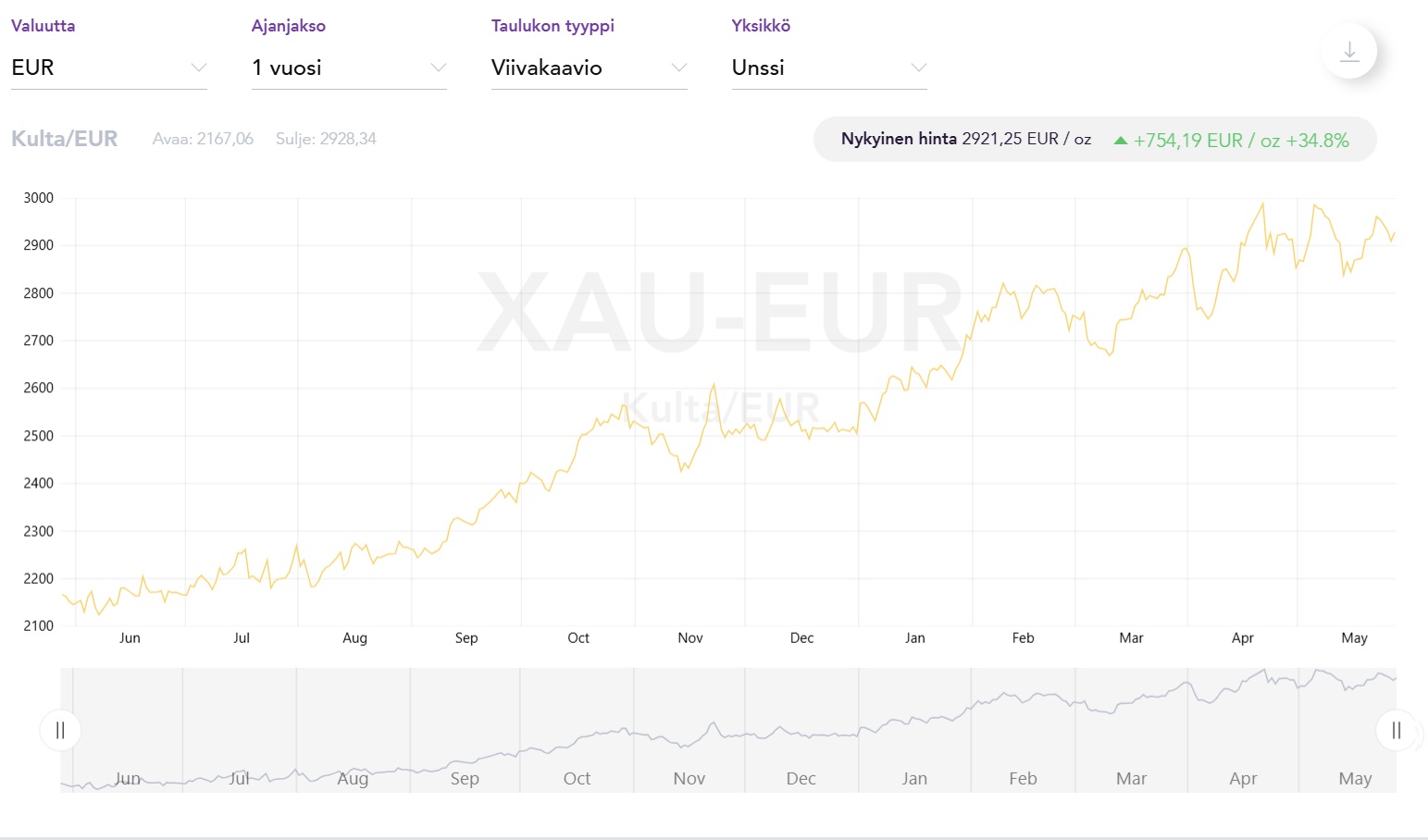Viewport: 1428px width, 840px height.
Task: Click Mar label in the range navigator
Action: pyautogui.click(x=1131, y=779)
